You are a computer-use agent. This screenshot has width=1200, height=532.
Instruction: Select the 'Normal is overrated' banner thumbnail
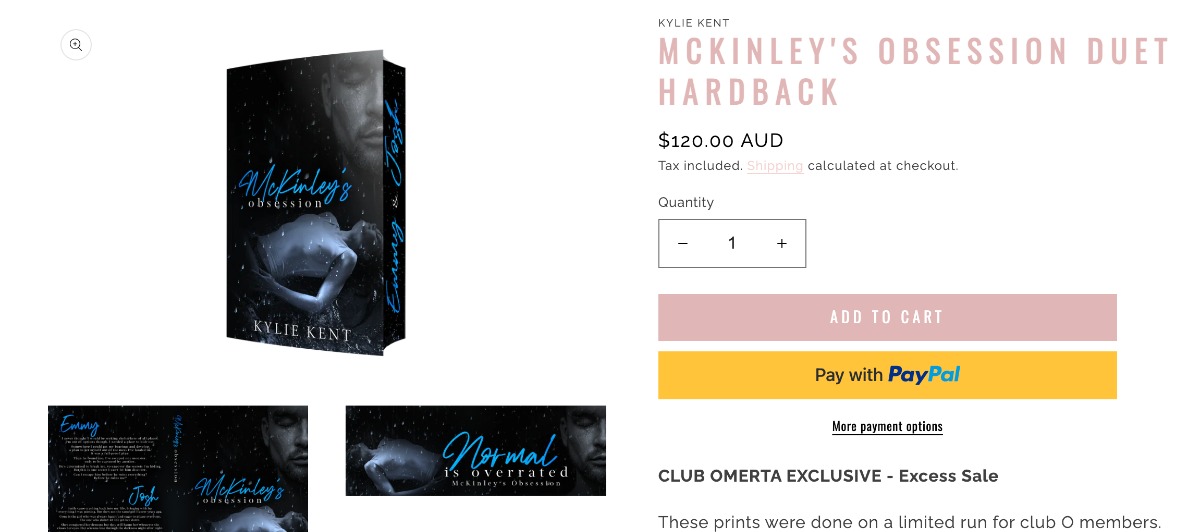coord(476,451)
